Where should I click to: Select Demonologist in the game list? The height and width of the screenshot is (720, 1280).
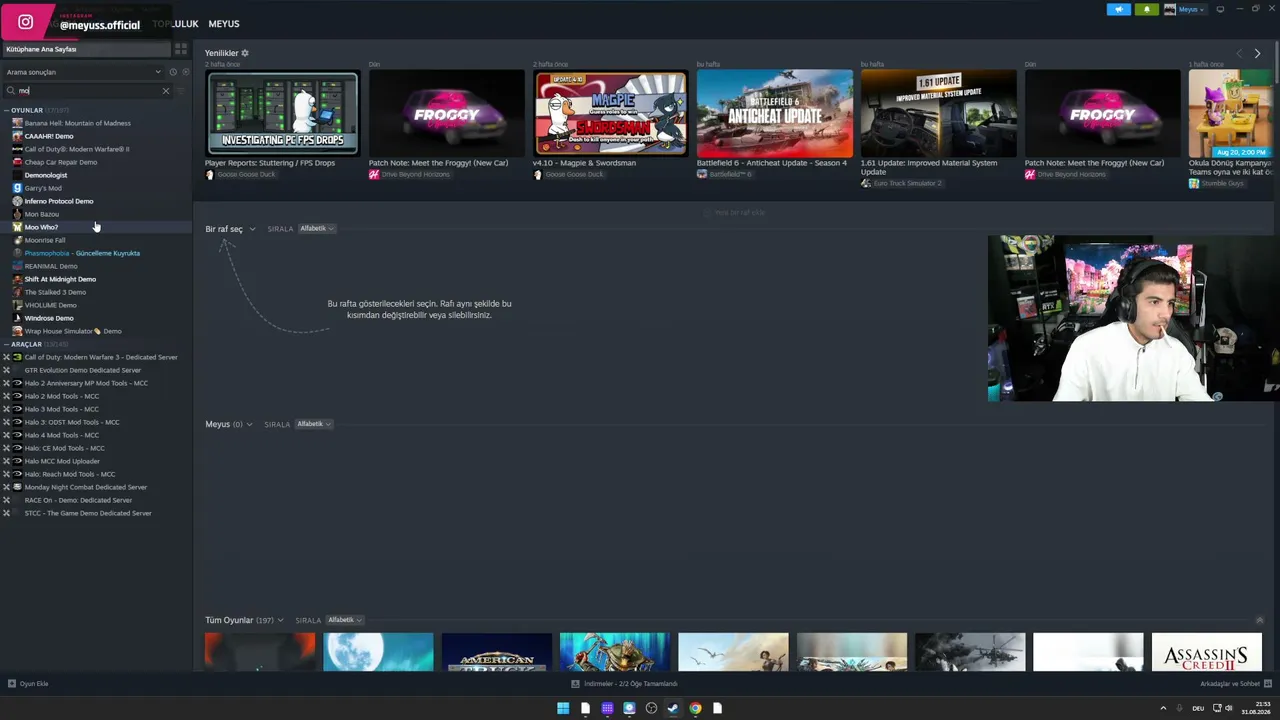(x=46, y=175)
